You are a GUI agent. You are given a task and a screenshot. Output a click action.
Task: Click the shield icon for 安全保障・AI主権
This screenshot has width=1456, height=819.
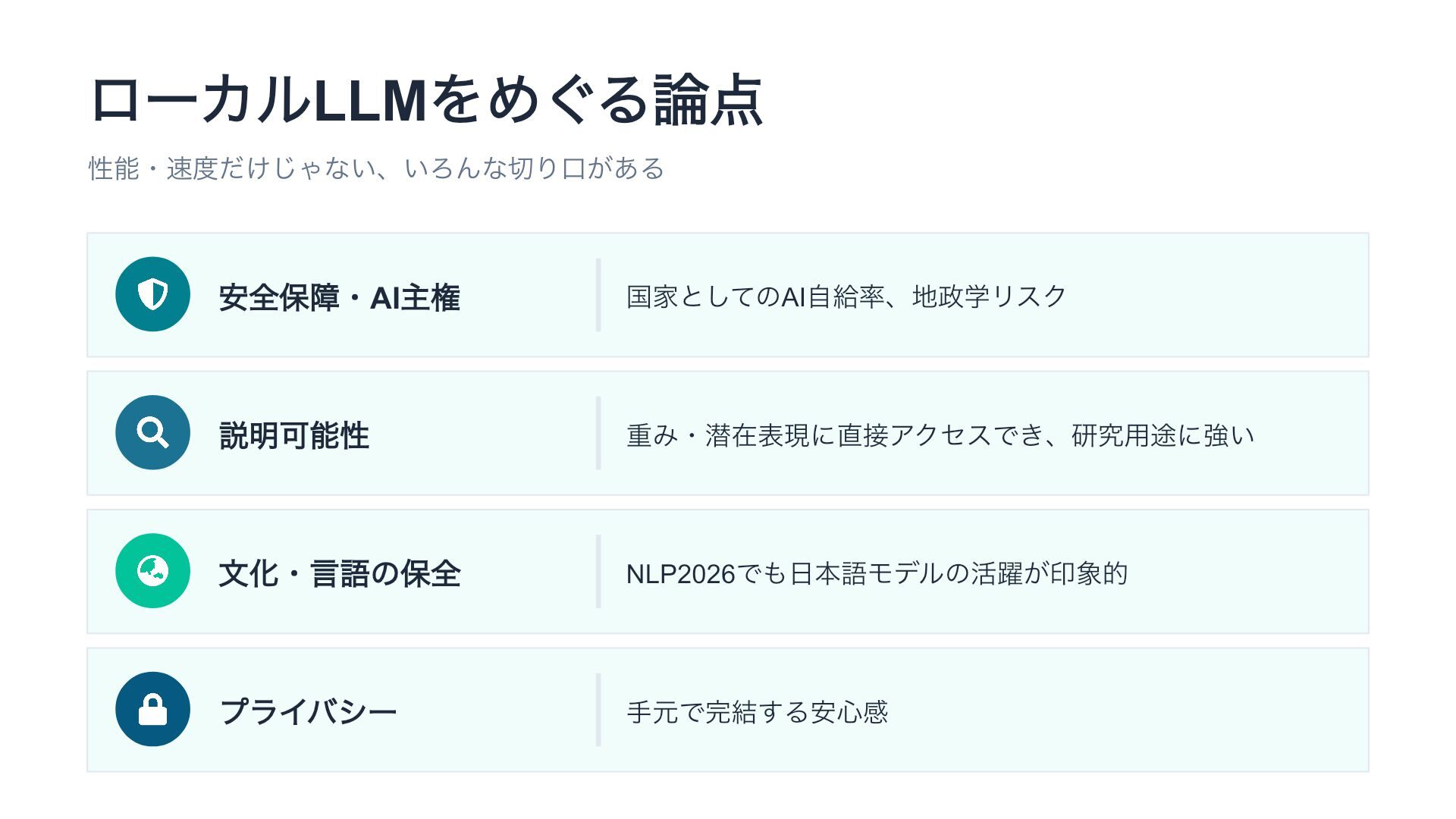point(152,294)
